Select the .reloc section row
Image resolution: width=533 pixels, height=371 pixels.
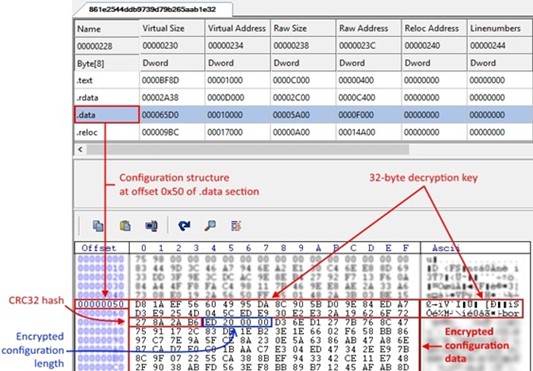[303, 132]
